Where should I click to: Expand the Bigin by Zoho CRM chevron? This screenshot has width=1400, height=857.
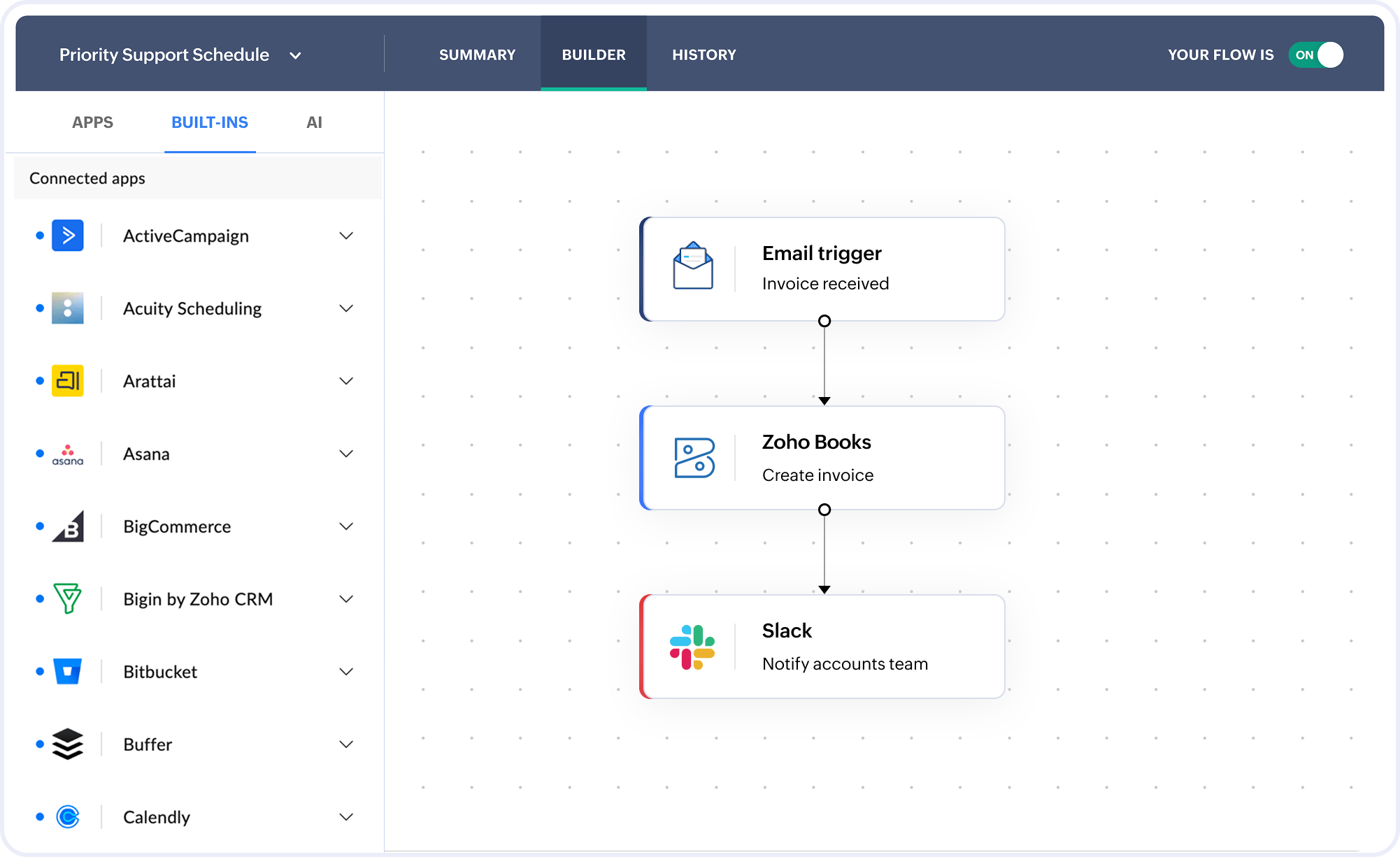[x=346, y=599]
